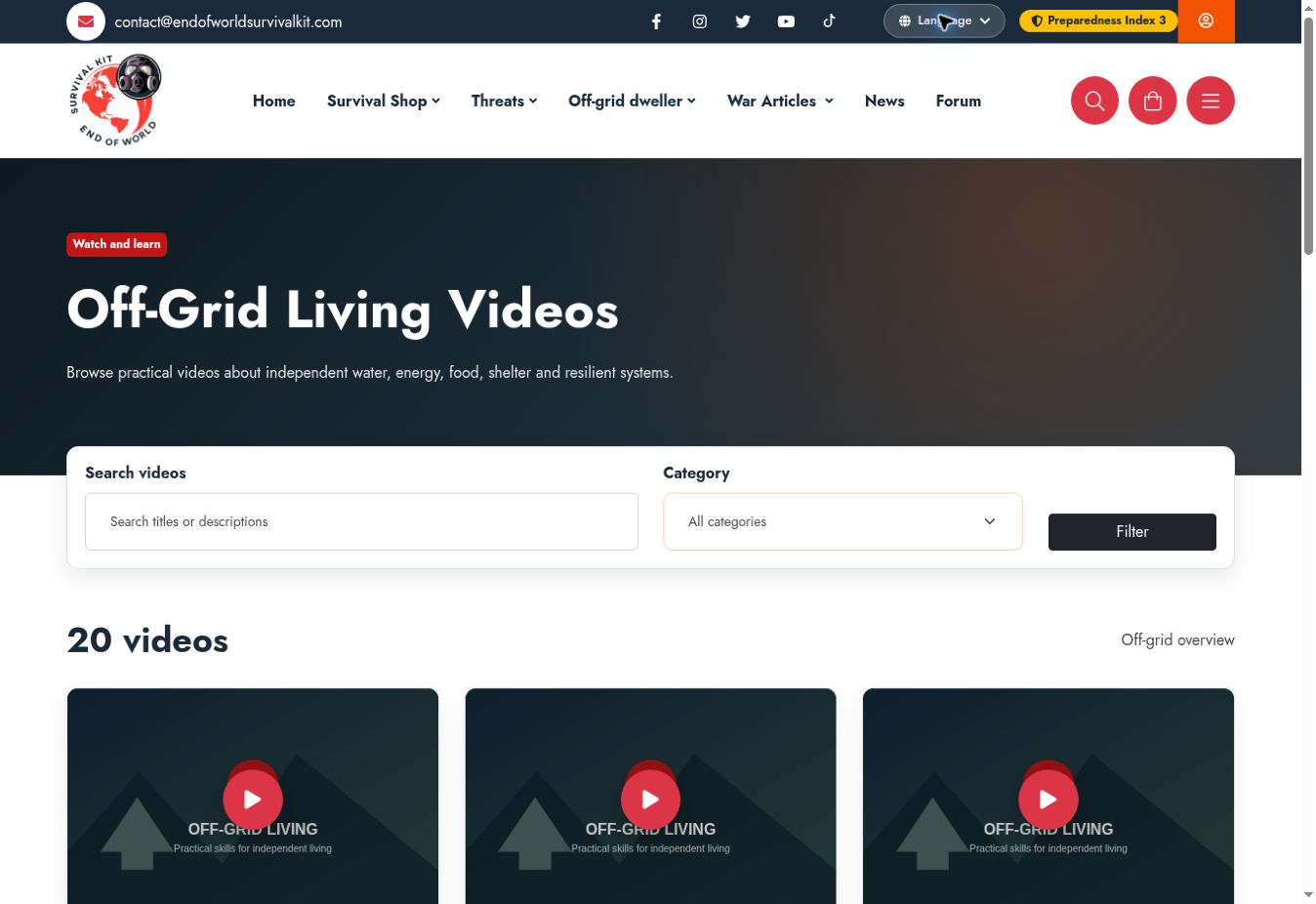
Task: Open the red search magnifier button
Action: coord(1094,101)
